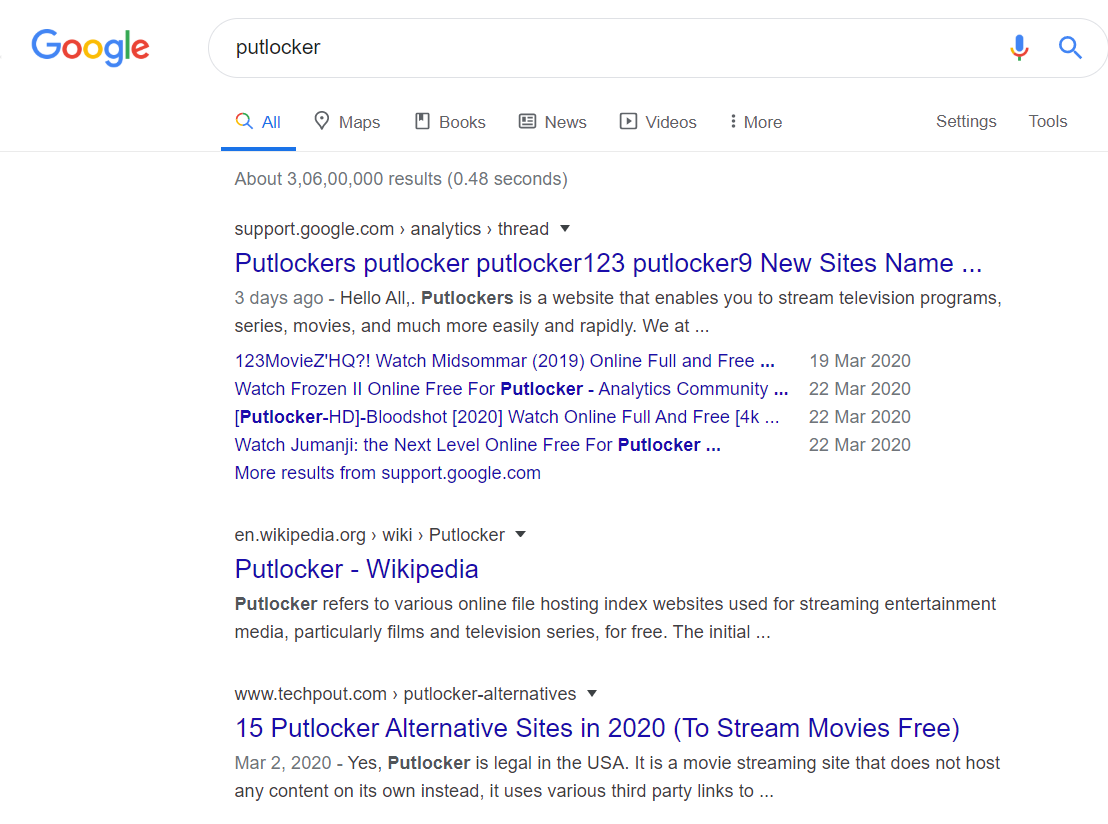Viewport: 1108px width, 824px height.
Task: Expand dropdown arrow beside www.techpout.com result
Action: point(592,694)
